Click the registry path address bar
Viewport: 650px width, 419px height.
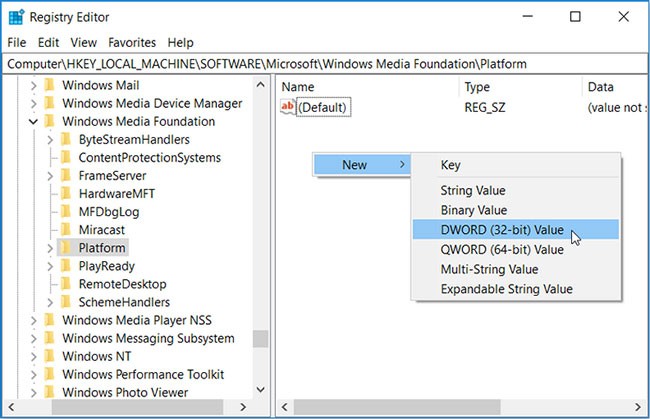(325, 64)
